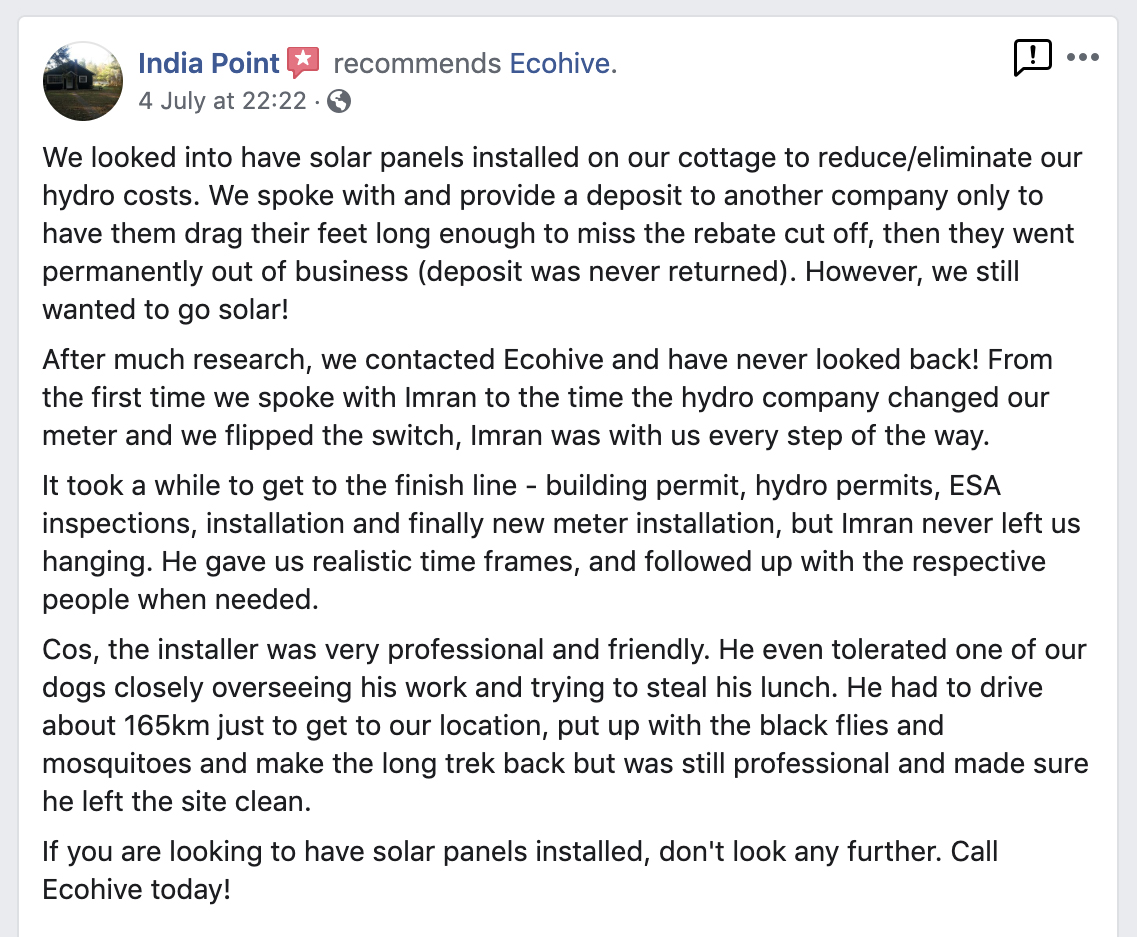Click the word recommends in the header

pyautogui.click(x=417, y=63)
